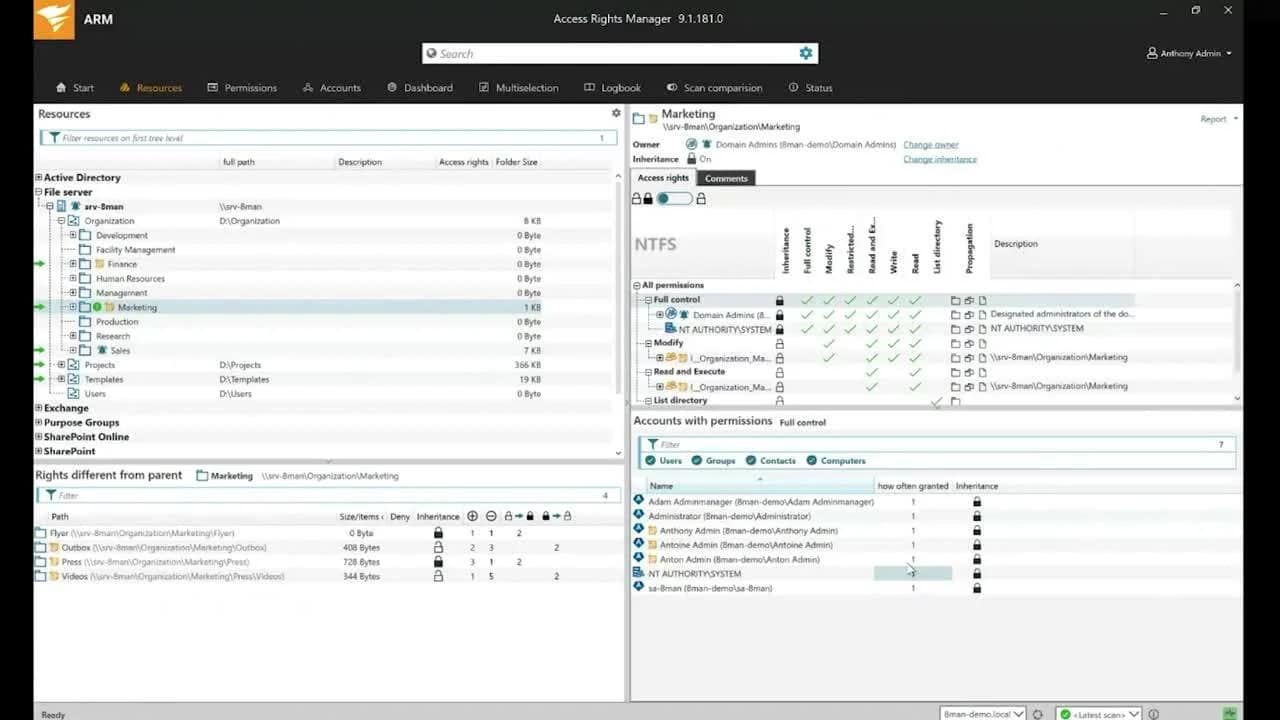The width and height of the screenshot is (1280, 720).
Task: Click Sales folder's green group icon
Action: 102,350
